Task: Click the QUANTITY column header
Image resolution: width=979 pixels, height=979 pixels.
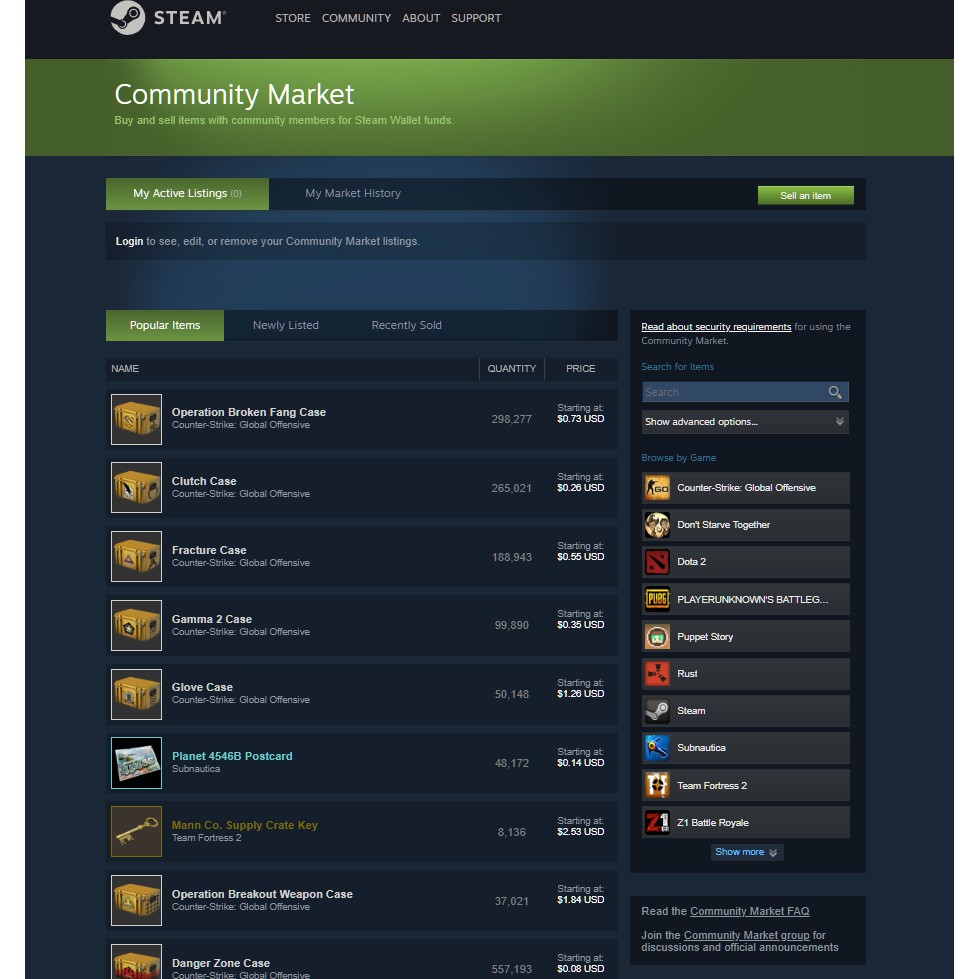Action: (511, 369)
